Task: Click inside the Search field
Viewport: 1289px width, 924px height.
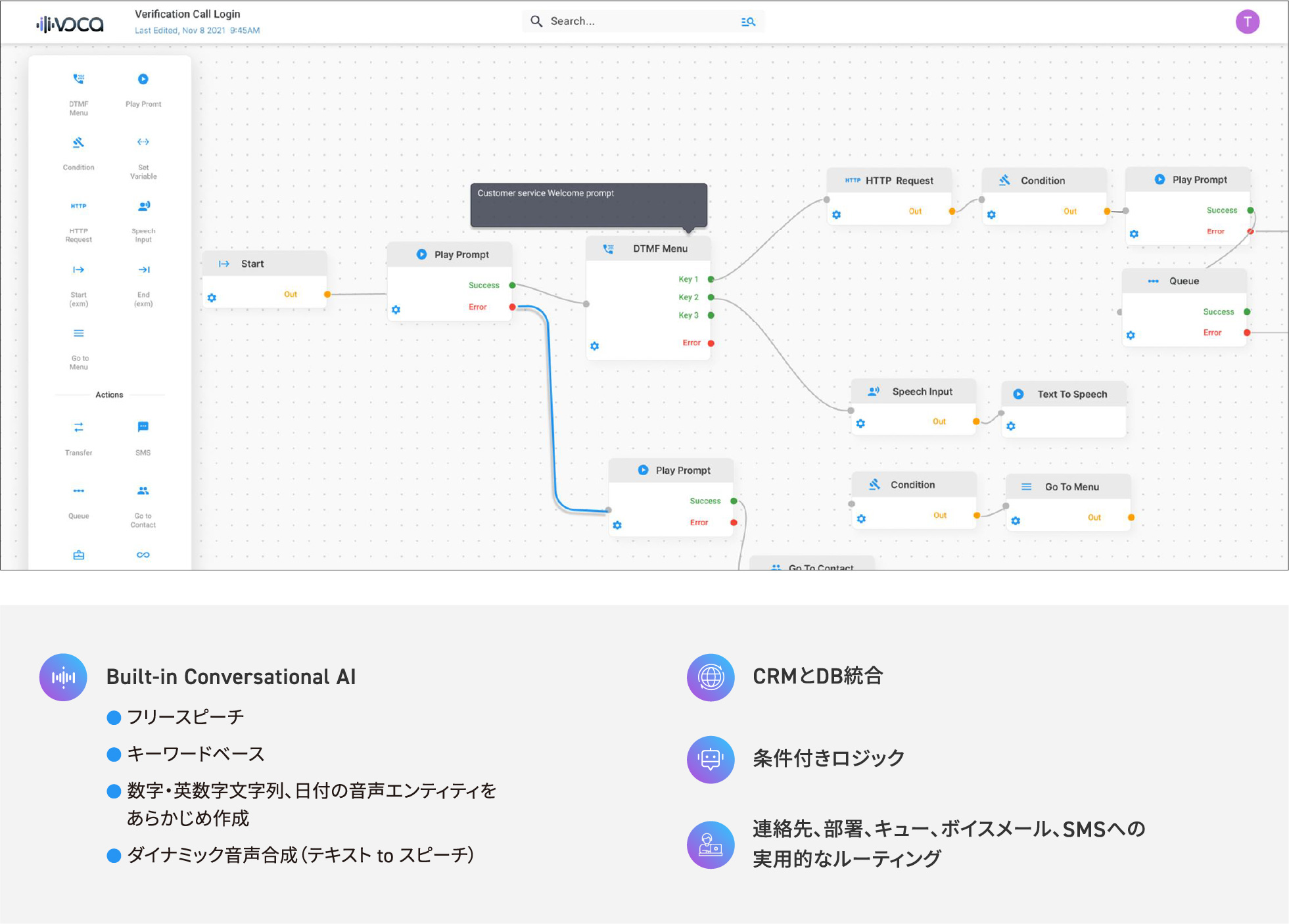Action: pos(643,22)
